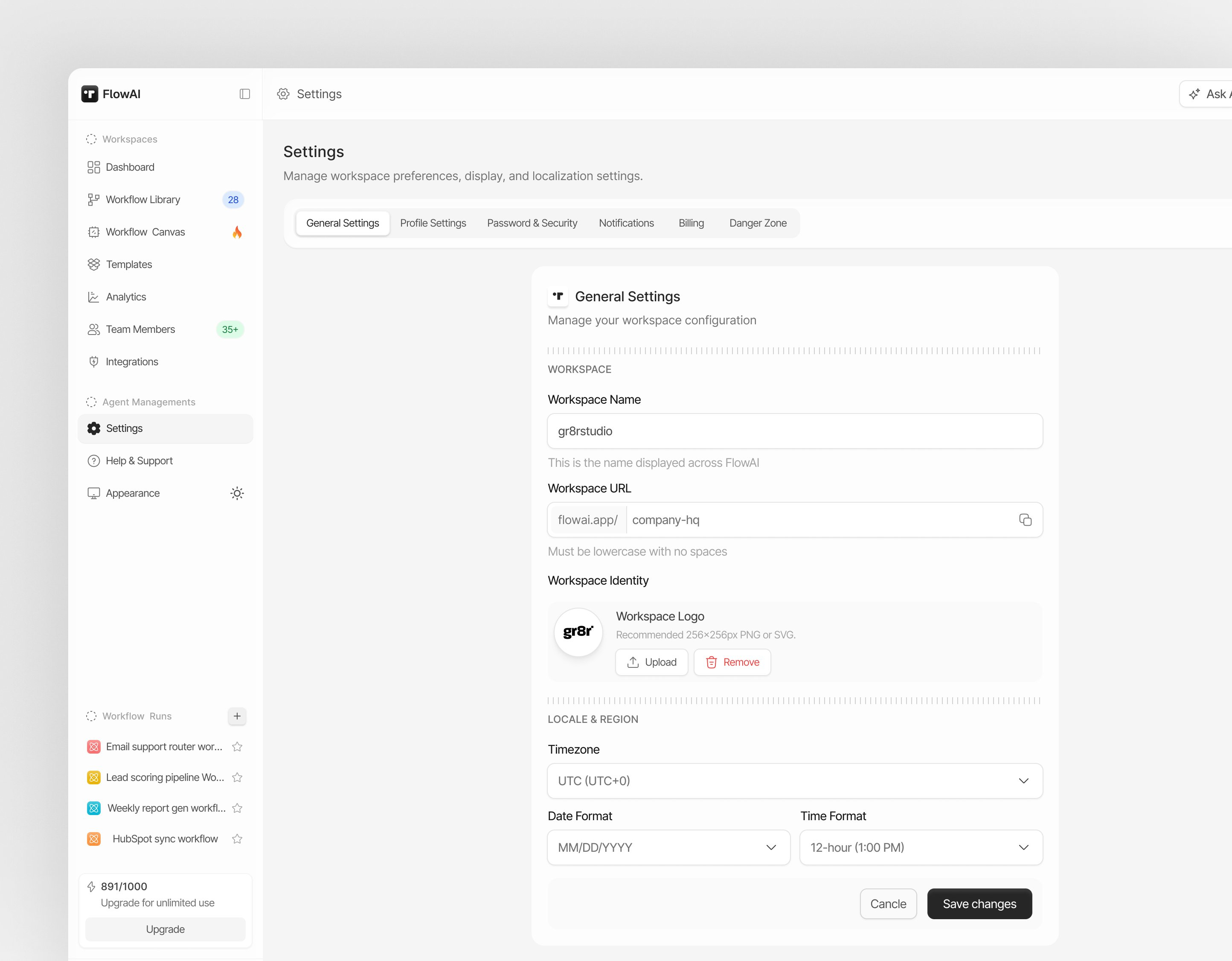
Task: Open Workflow Canvas in the sidebar
Action: pyautogui.click(x=165, y=232)
